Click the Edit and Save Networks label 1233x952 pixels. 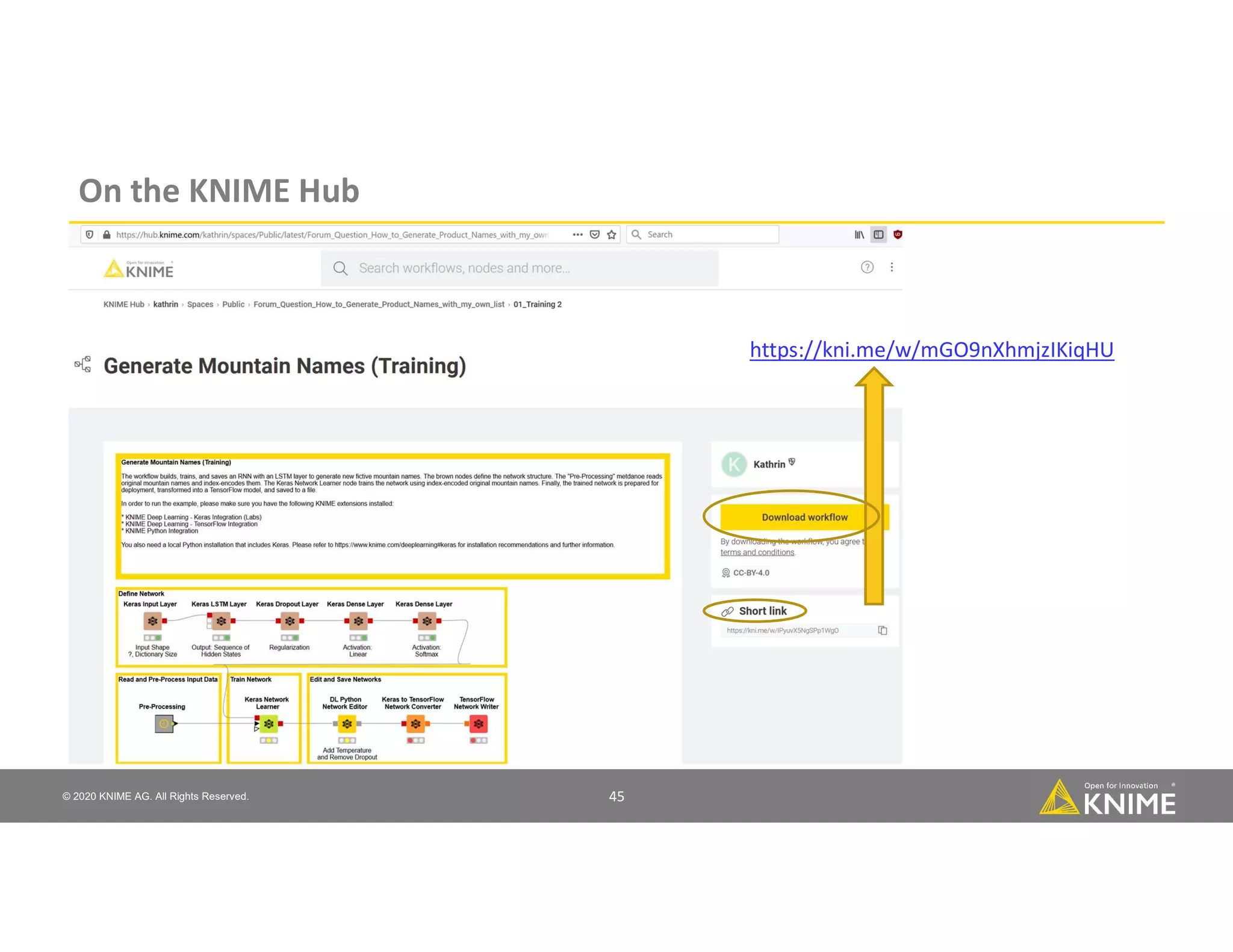point(346,679)
